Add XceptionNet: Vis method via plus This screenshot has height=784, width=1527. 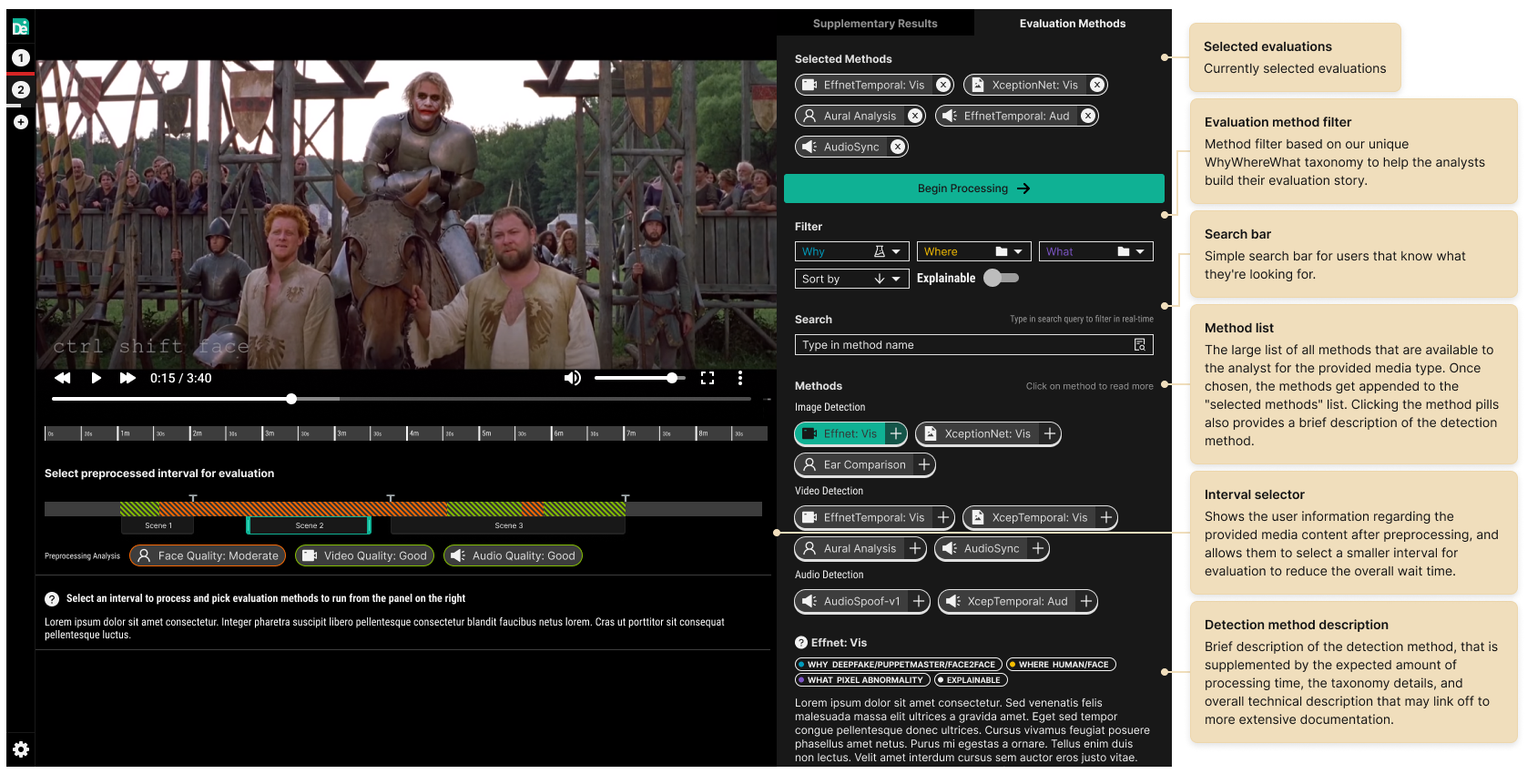(x=1050, y=434)
